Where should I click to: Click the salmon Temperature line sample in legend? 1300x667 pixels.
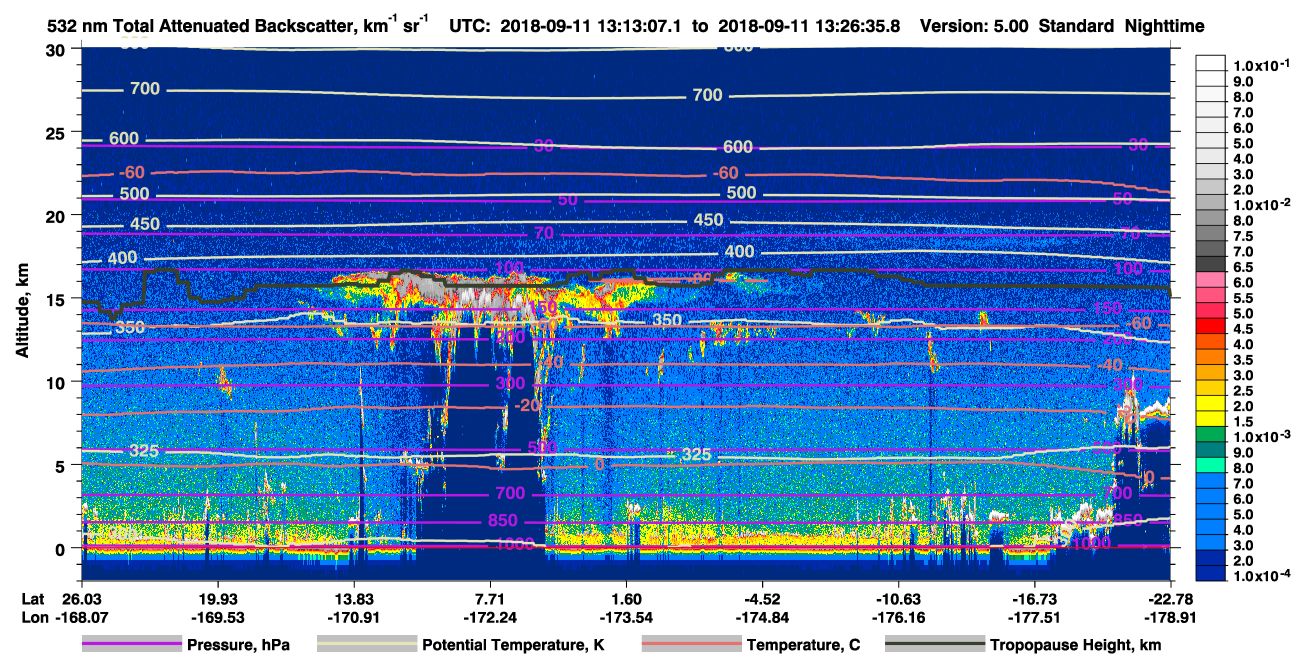pos(690,644)
